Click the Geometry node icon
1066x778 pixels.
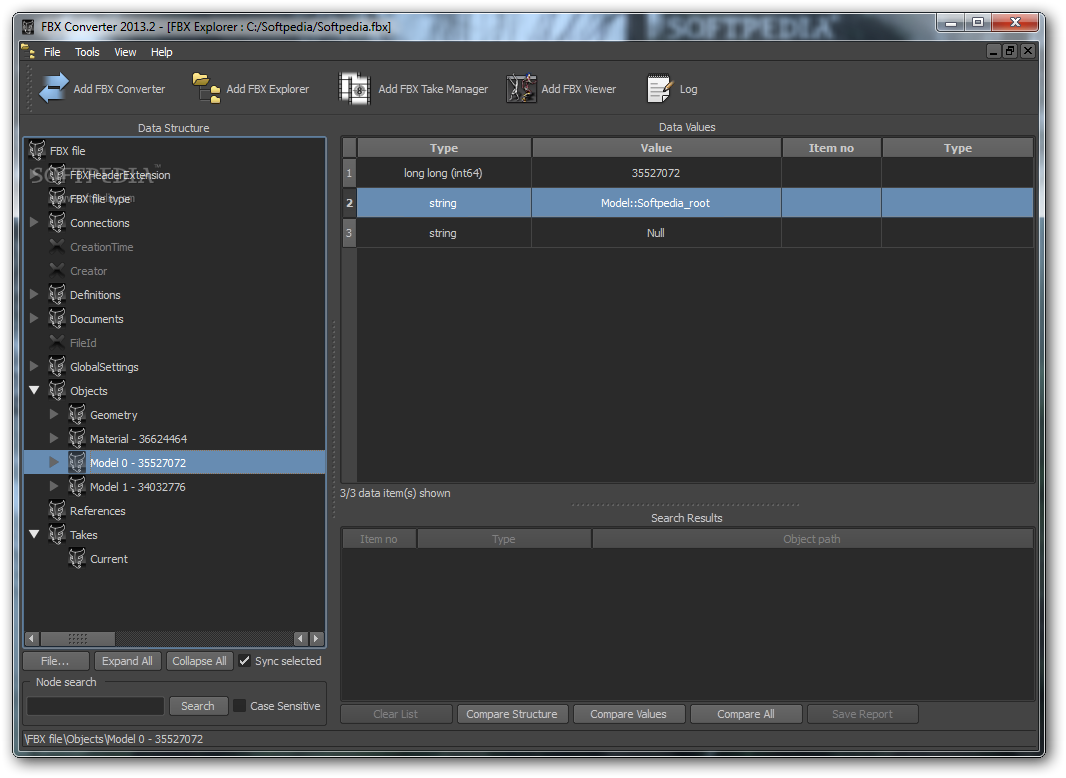coord(77,414)
